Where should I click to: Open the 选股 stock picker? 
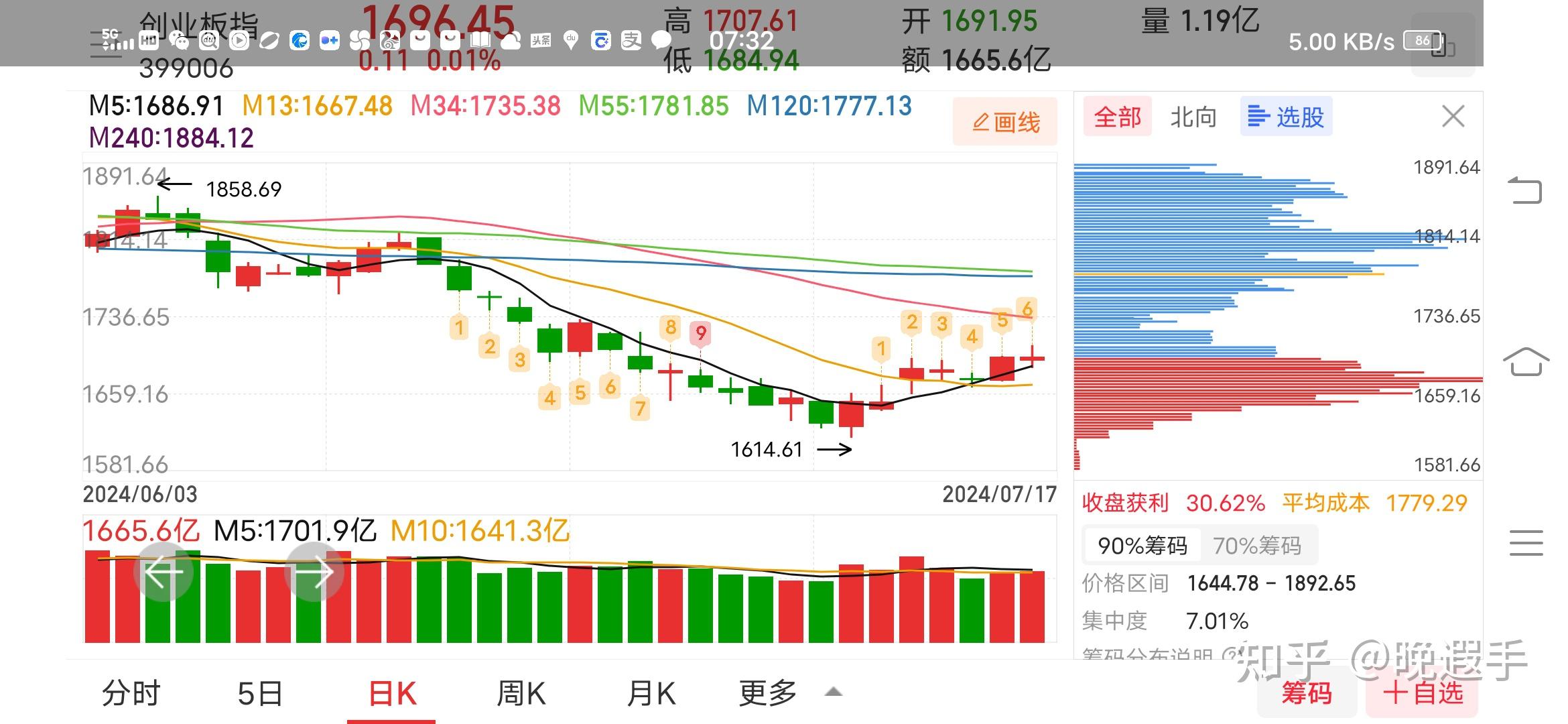point(1286,117)
